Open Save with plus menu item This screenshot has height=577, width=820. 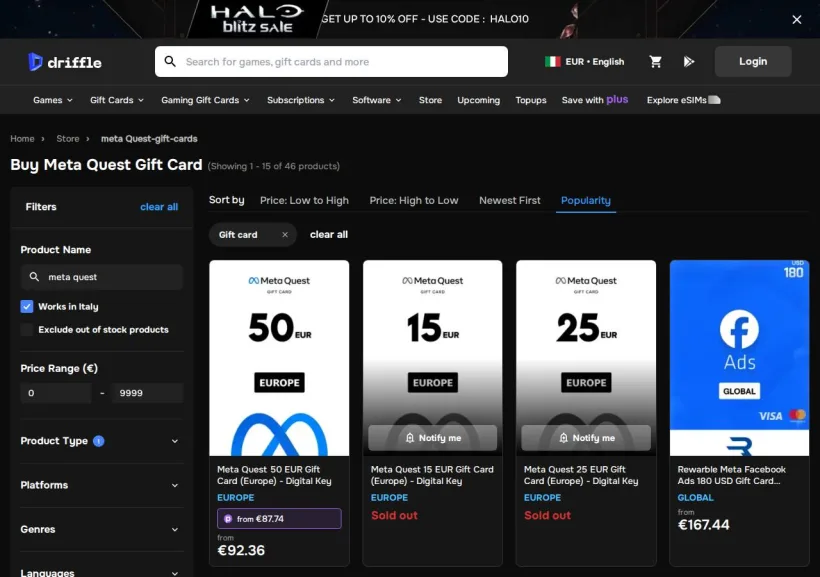point(595,100)
